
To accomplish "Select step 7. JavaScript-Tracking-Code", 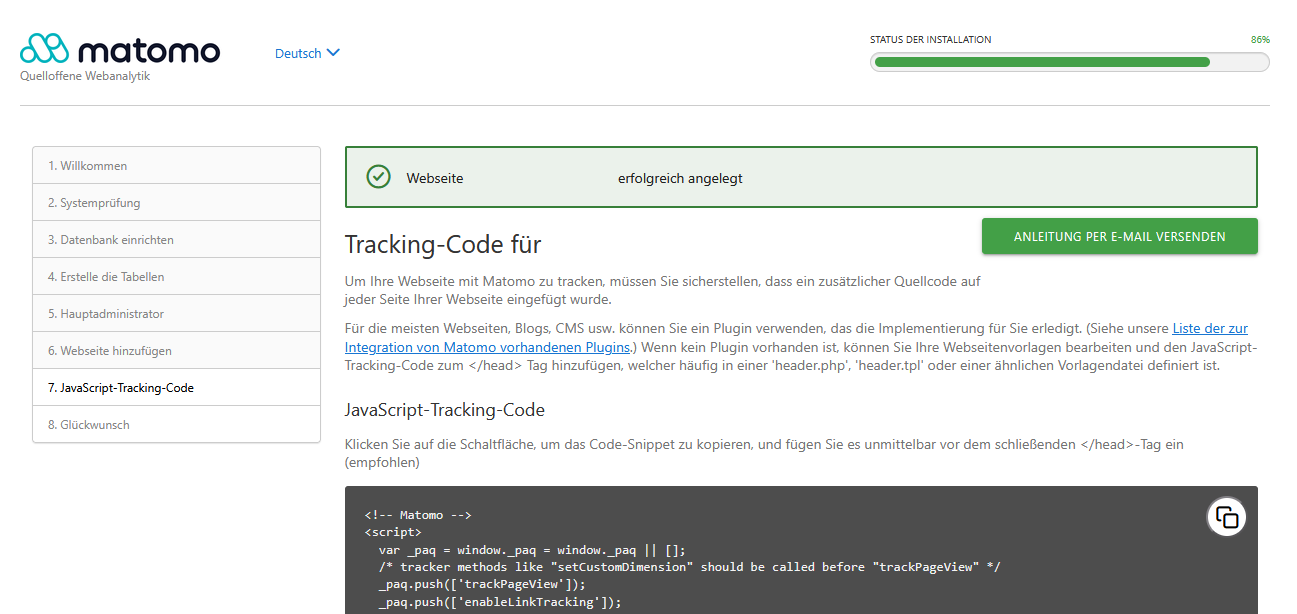I will (x=176, y=388).
